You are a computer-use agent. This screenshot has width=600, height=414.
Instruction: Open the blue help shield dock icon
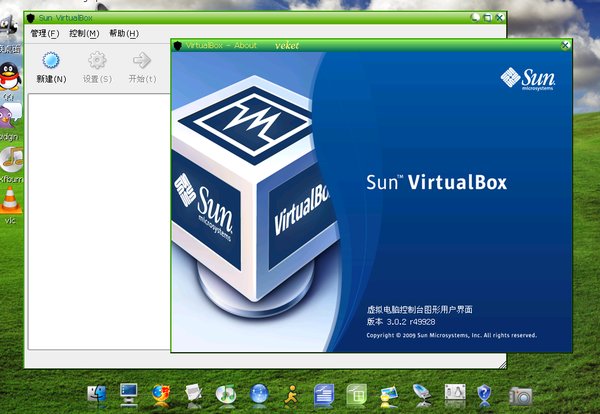point(484,394)
